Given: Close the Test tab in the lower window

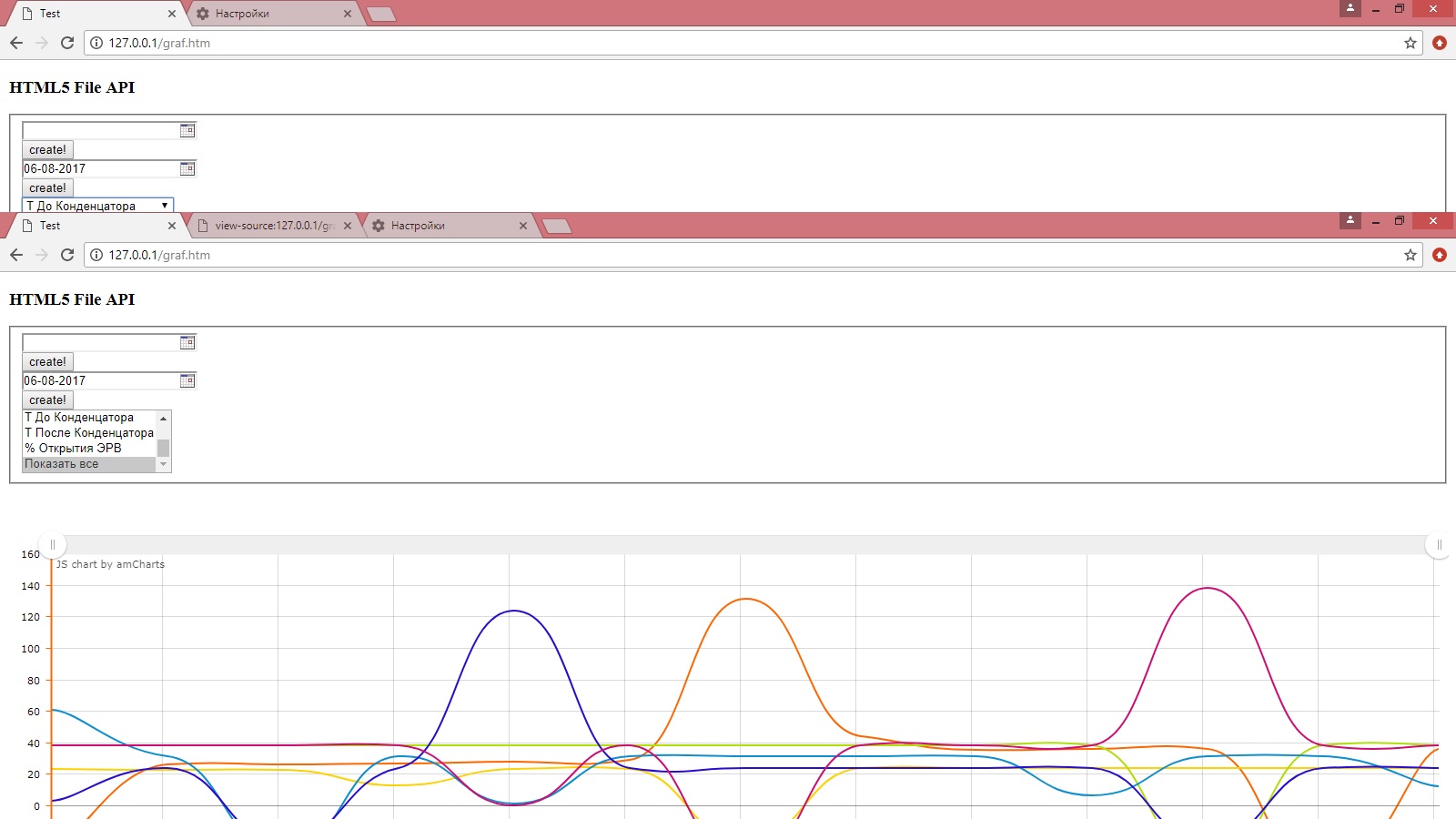Looking at the screenshot, I should coord(172,226).
